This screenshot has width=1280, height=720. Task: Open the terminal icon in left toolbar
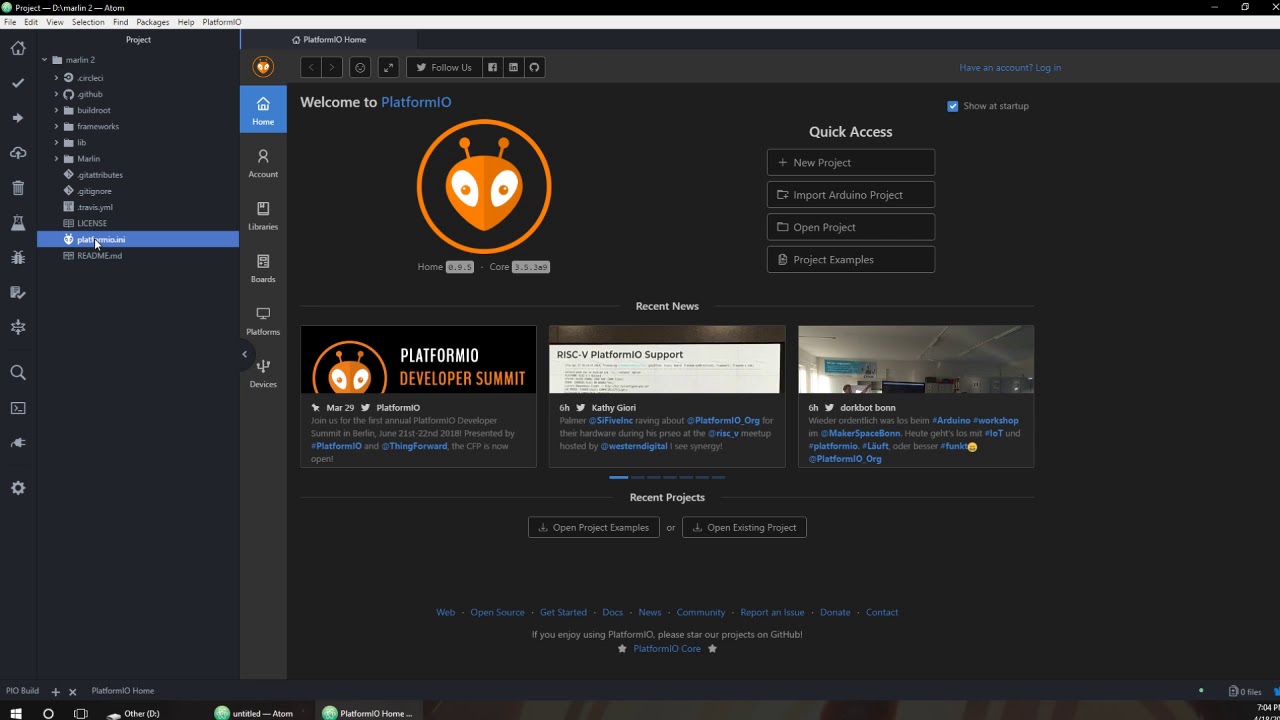point(18,408)
